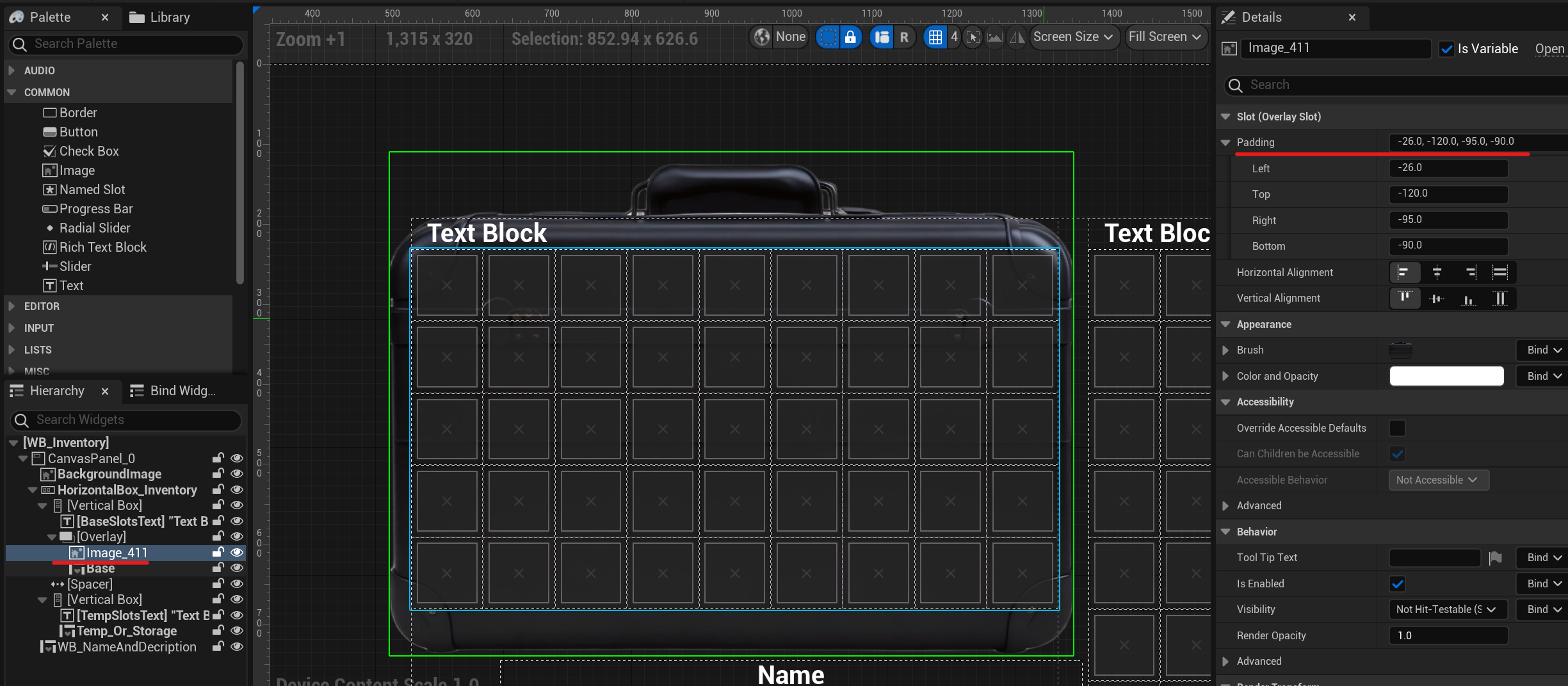Toggle visibility eye for CanvasPanel_0
The width and height of the screenshot is (1568, 686).
[x=237, y=458]
